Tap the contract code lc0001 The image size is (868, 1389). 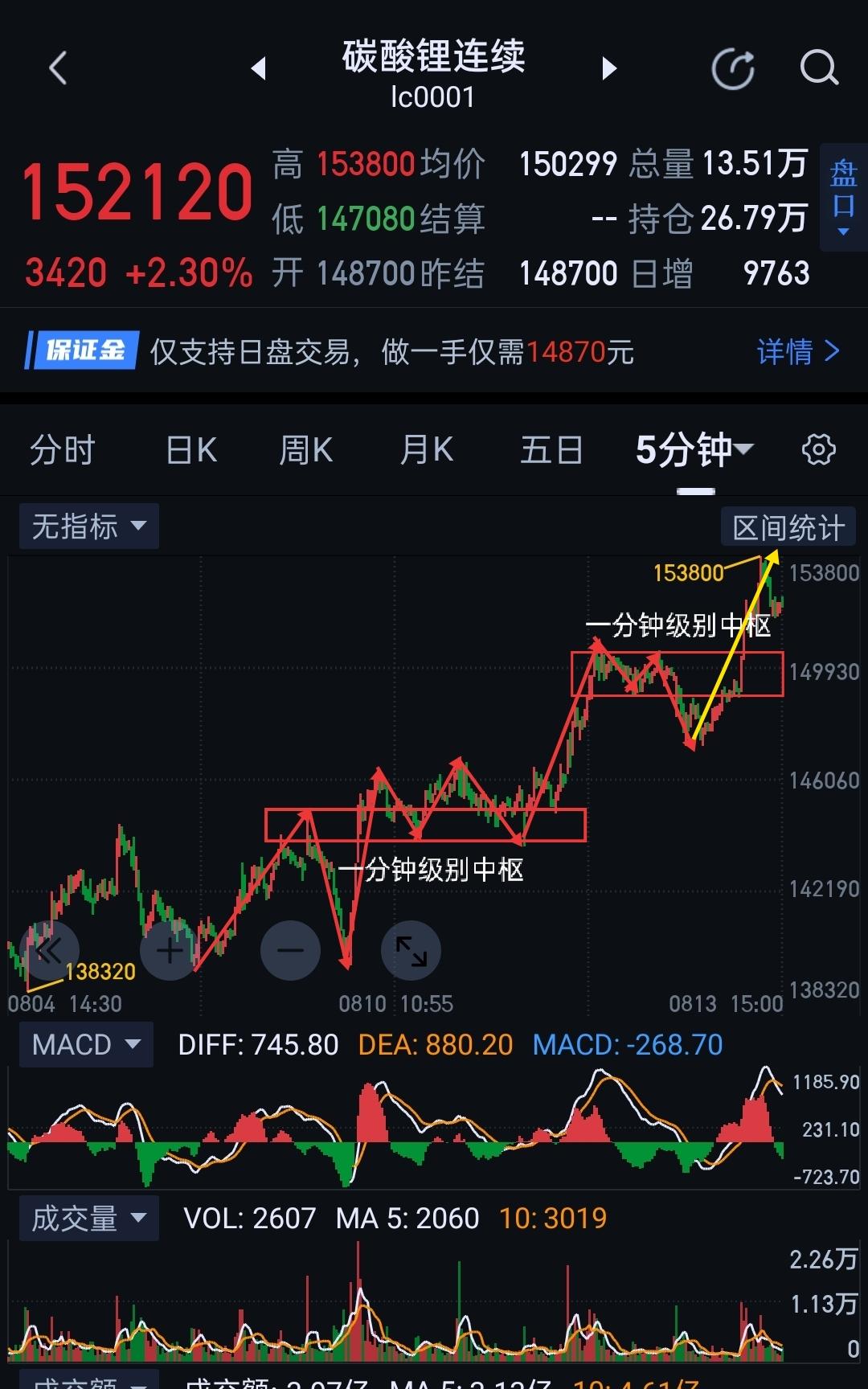433,97
